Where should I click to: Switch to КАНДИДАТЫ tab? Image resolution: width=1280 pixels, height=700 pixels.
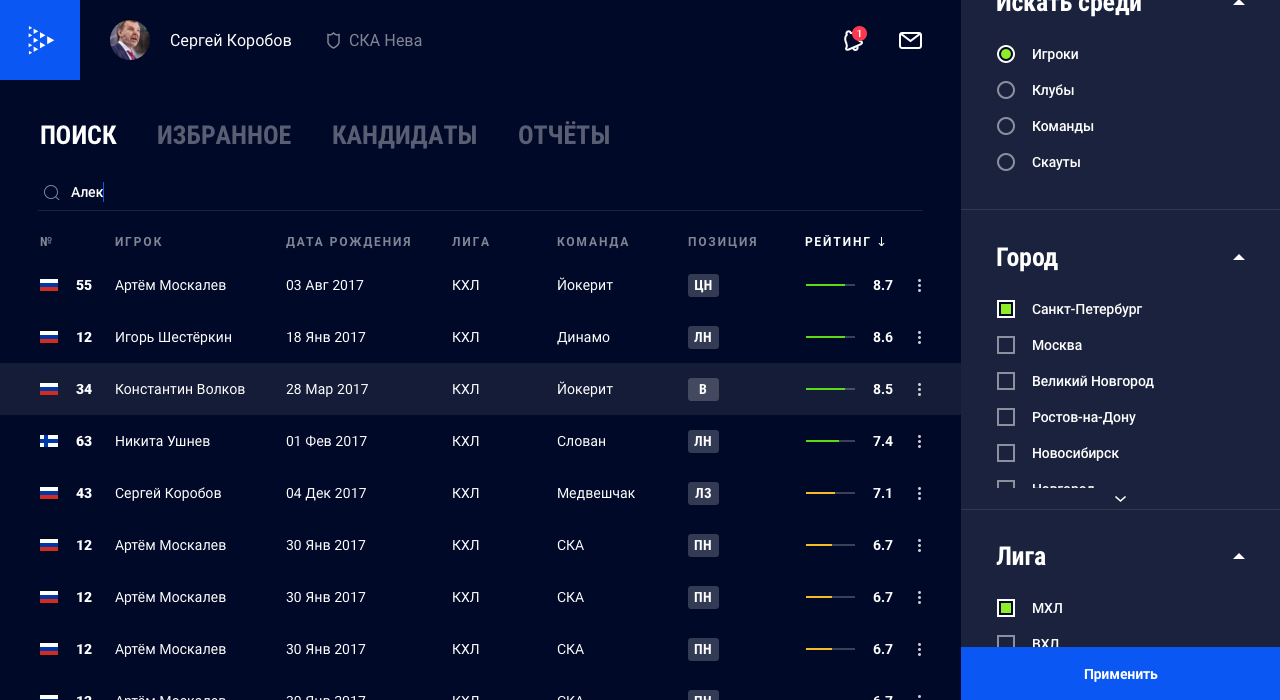click(x=404, y=135)
